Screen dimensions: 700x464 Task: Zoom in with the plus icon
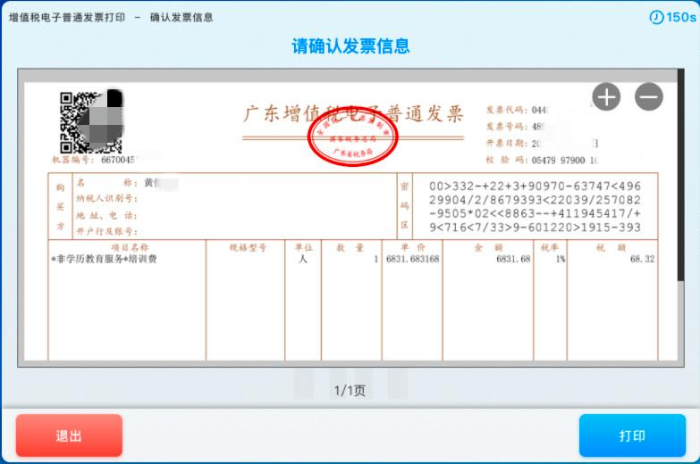(607, 97)
